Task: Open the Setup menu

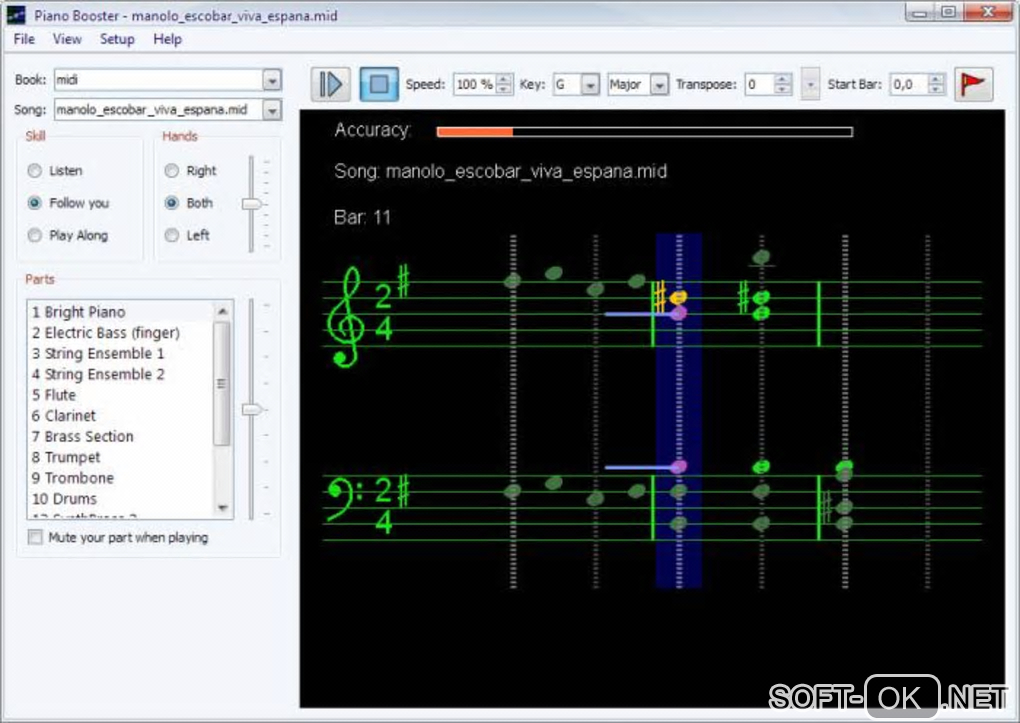Action: coord(117,39)
